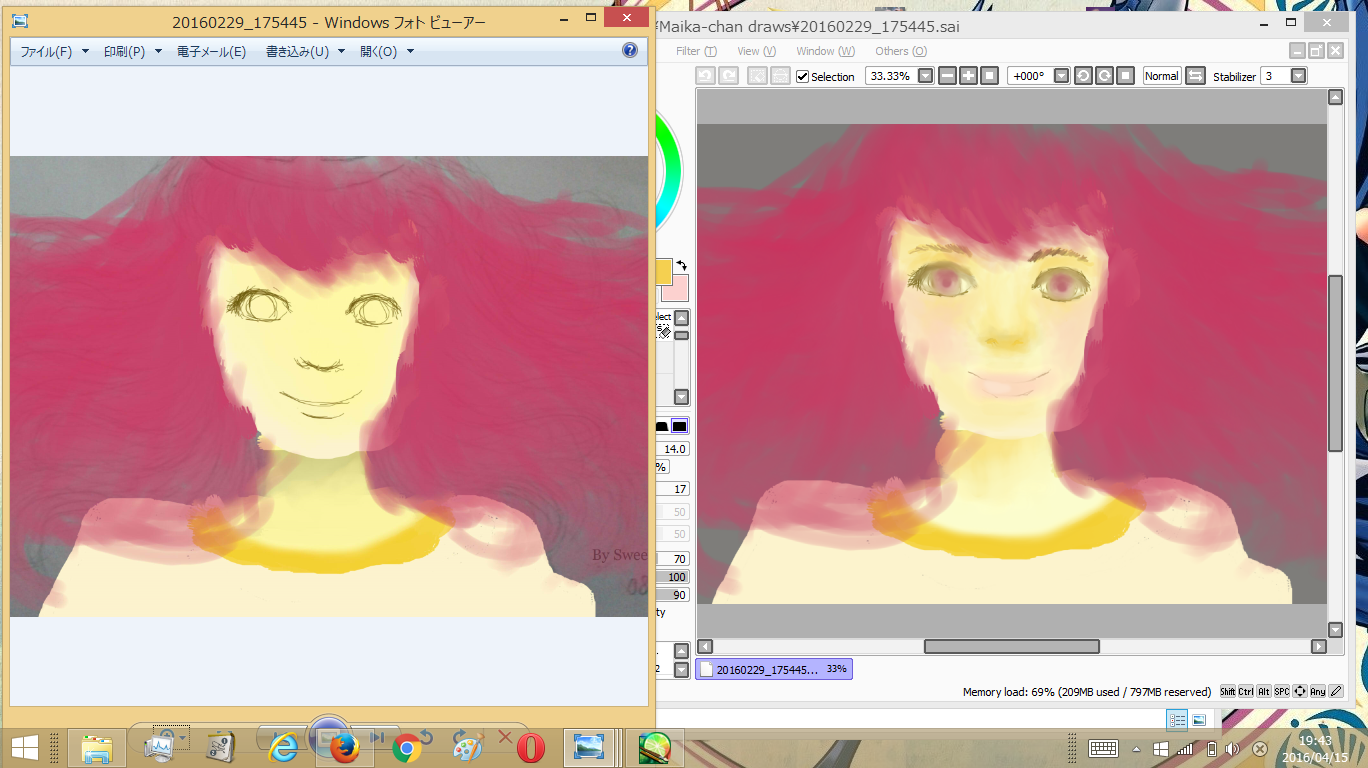Open the Paint app from the taskbar
The image size is (1368, 768).
468,748
